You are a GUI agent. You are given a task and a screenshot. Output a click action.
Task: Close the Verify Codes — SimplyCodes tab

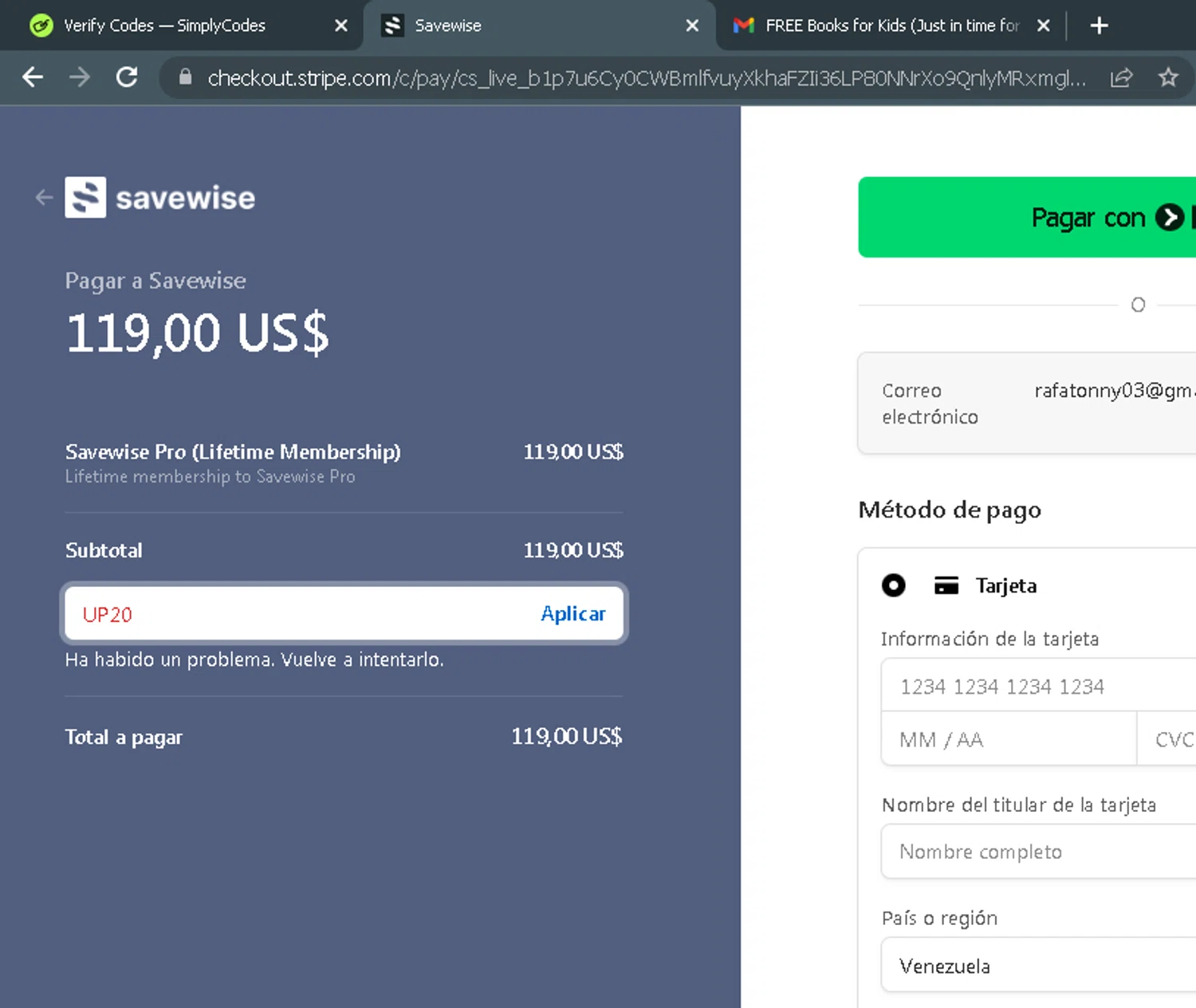coord(341,26)
